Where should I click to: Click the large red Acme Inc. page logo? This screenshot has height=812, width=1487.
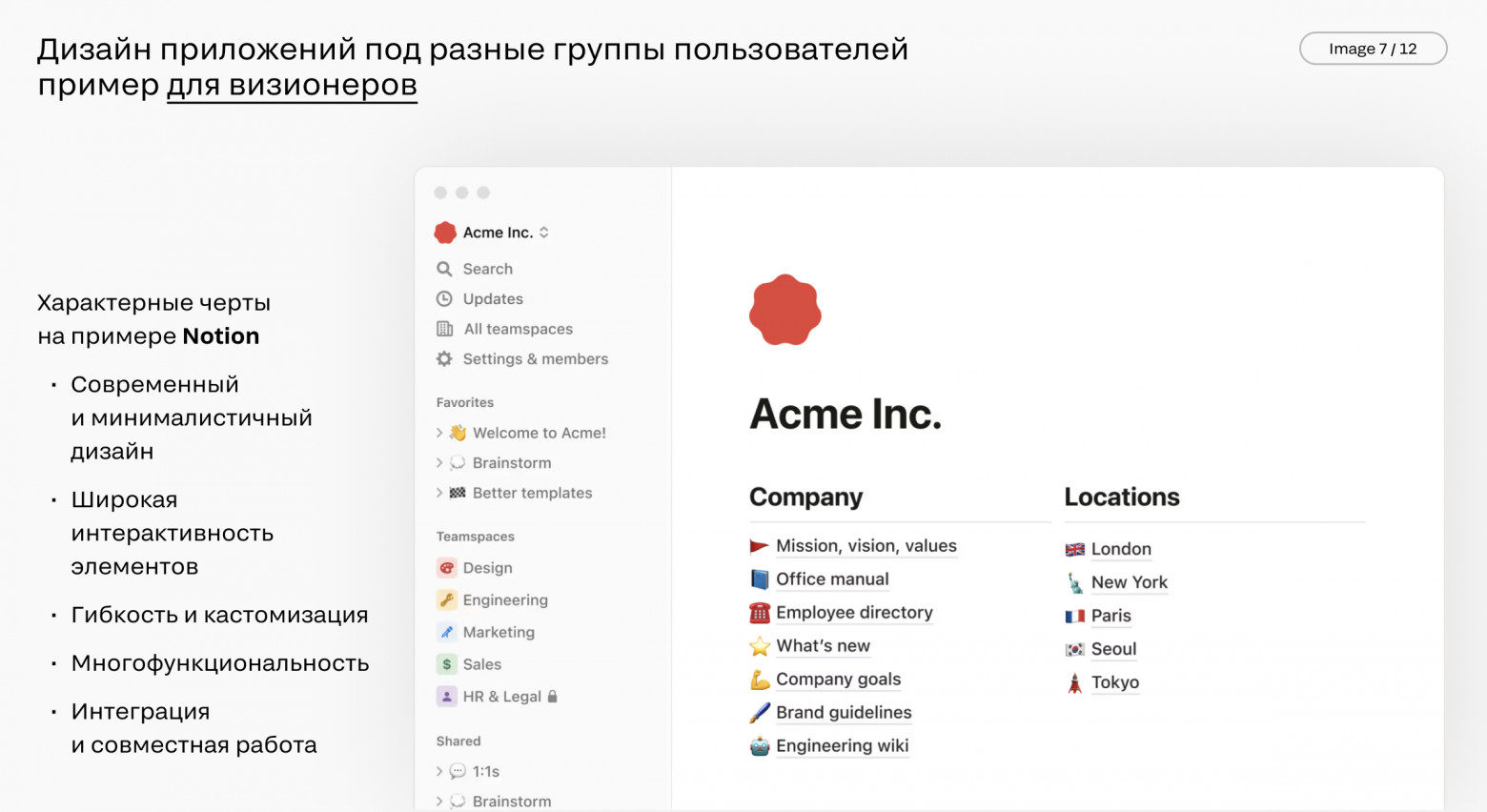785,312
